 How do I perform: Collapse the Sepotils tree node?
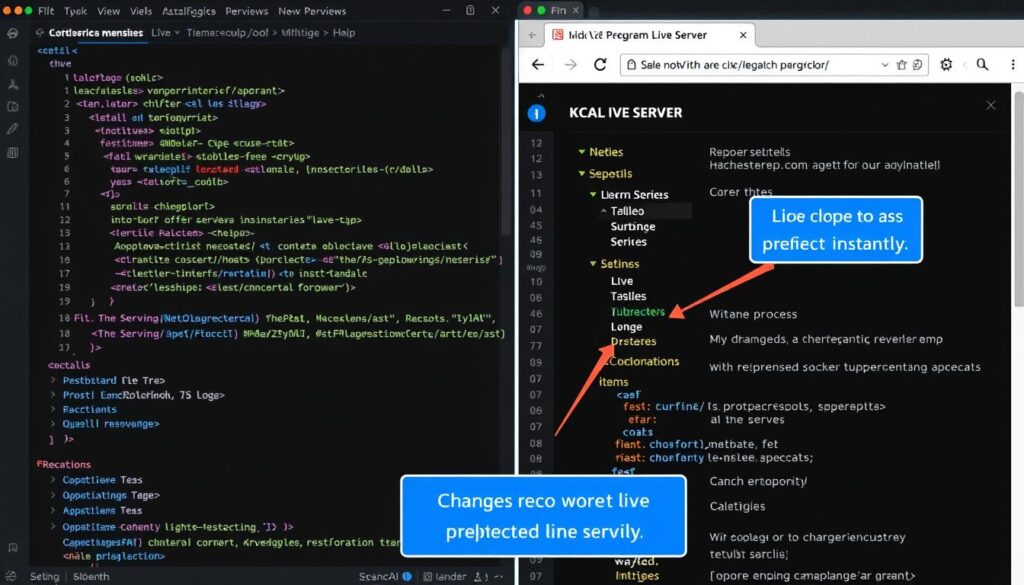click(x=581, y=174)
